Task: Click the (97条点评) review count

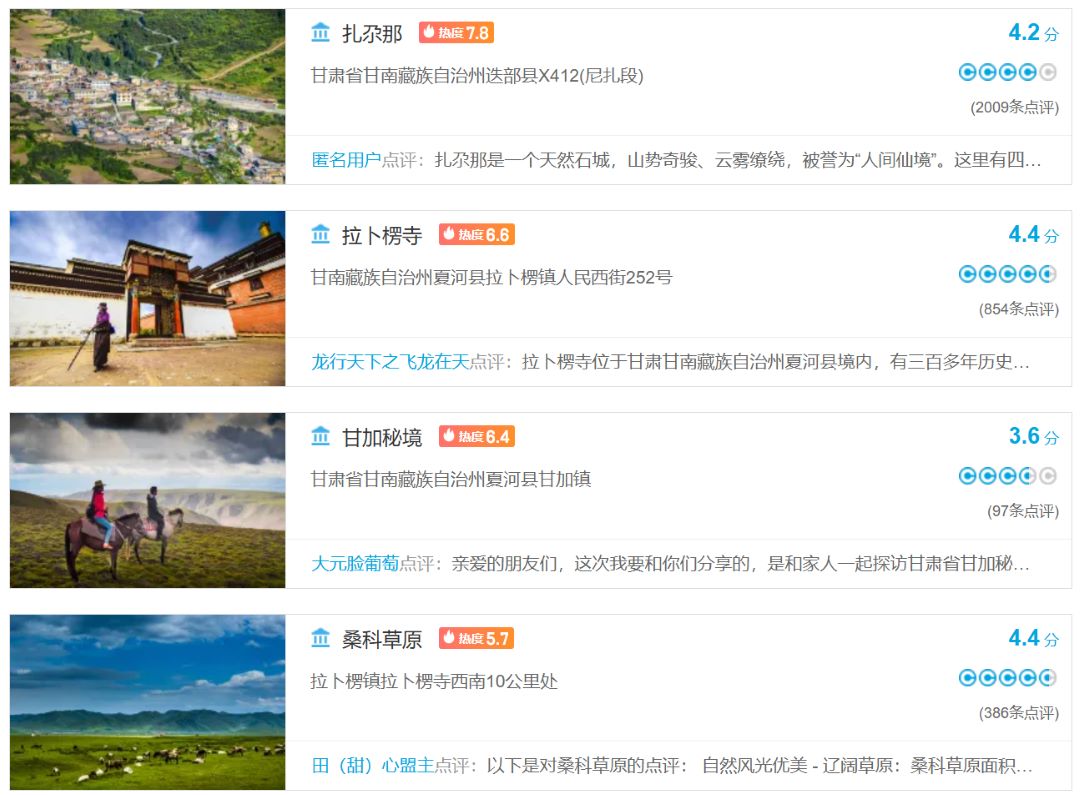Action: (x=1023, y=511)
